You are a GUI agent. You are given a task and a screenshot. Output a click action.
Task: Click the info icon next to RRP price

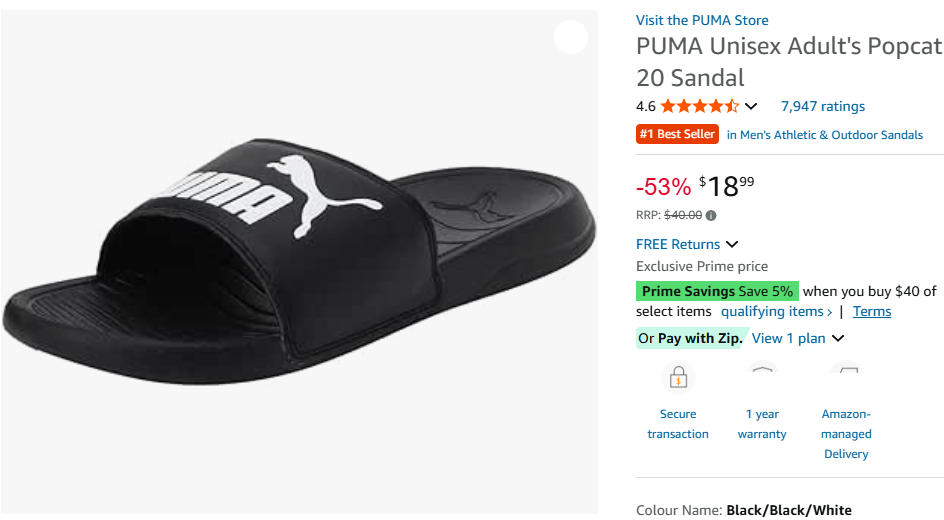point(711,215)
